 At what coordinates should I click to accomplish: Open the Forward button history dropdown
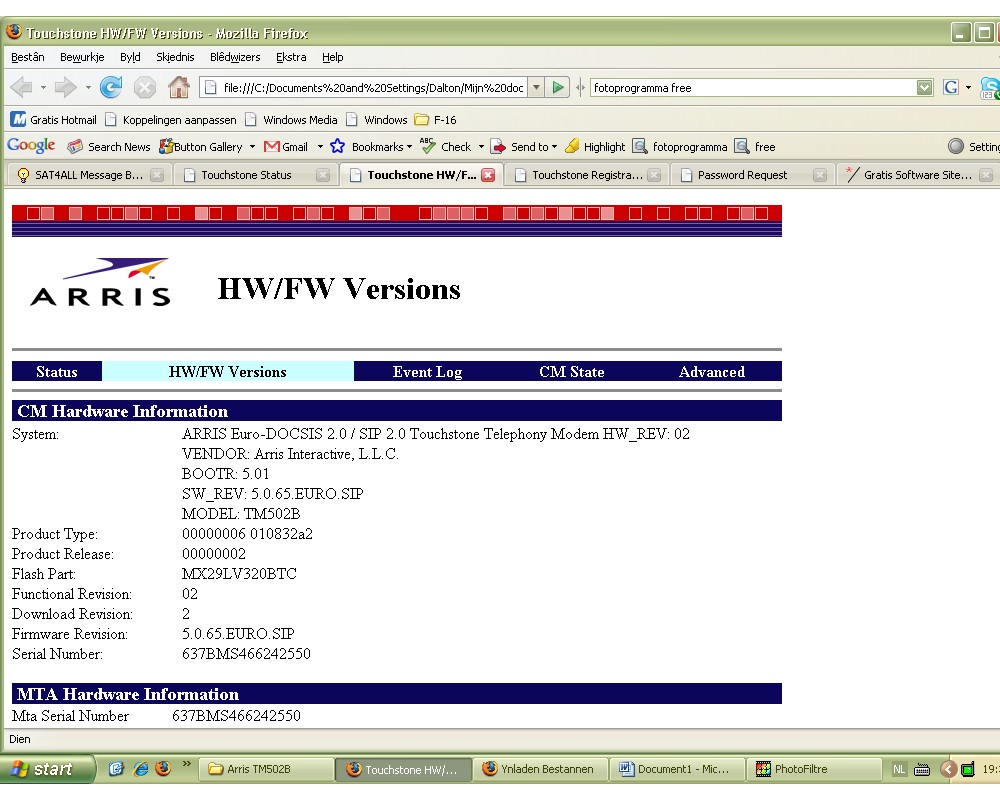[87, 87]
